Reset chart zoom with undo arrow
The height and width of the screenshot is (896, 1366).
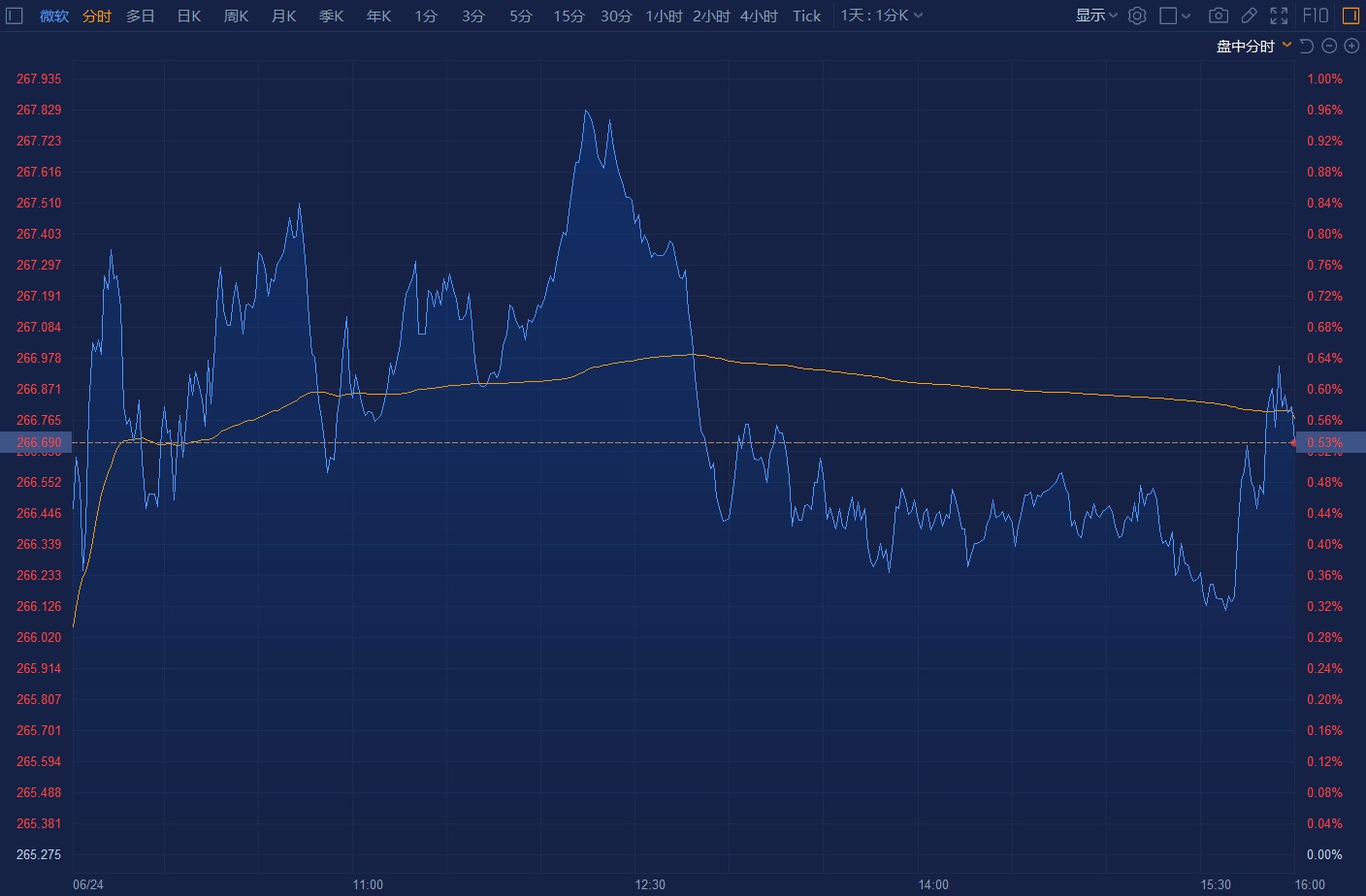click(x=1307, y=46)
